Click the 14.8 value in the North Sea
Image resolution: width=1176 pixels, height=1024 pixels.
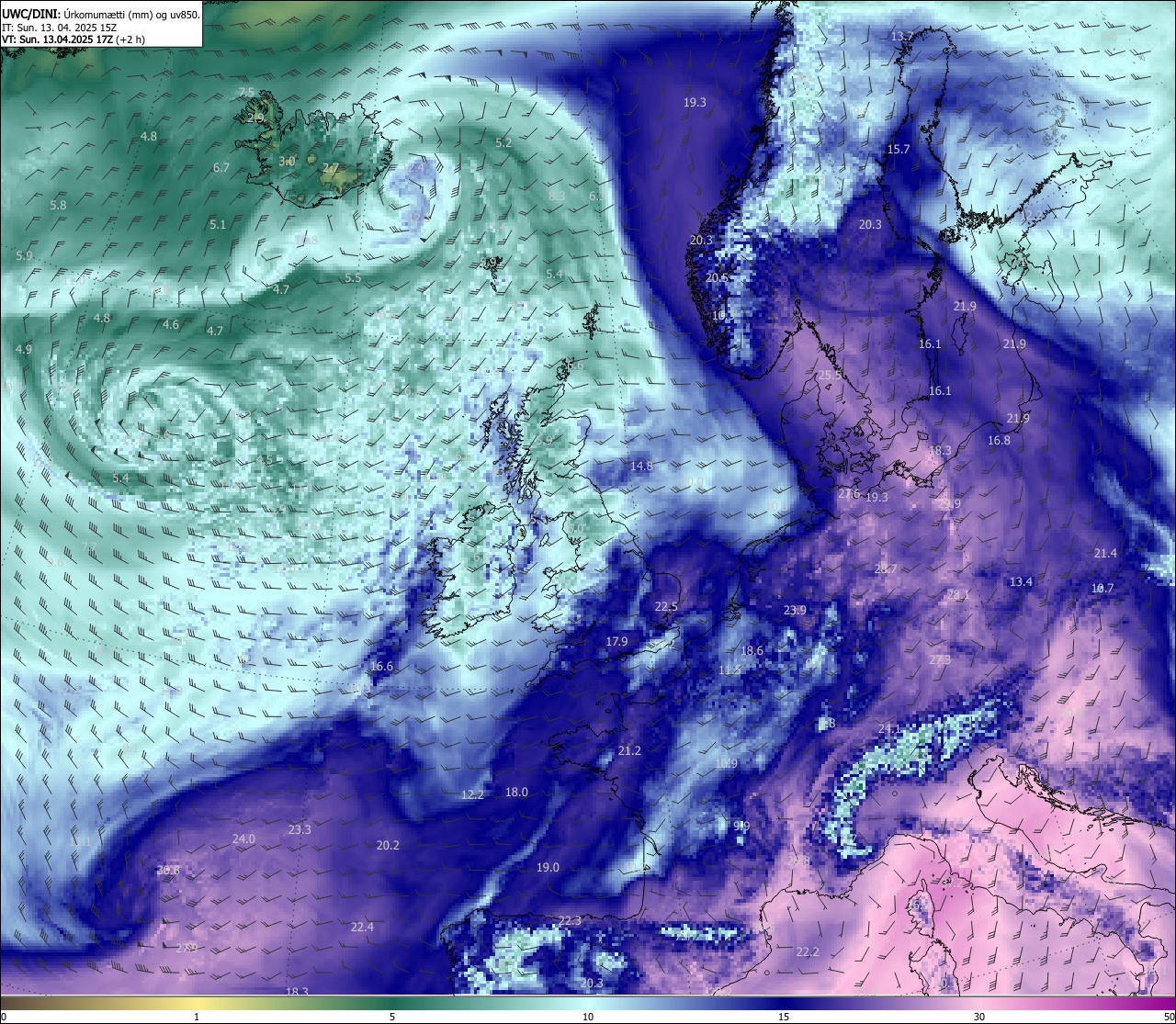(x=641, y=467)
